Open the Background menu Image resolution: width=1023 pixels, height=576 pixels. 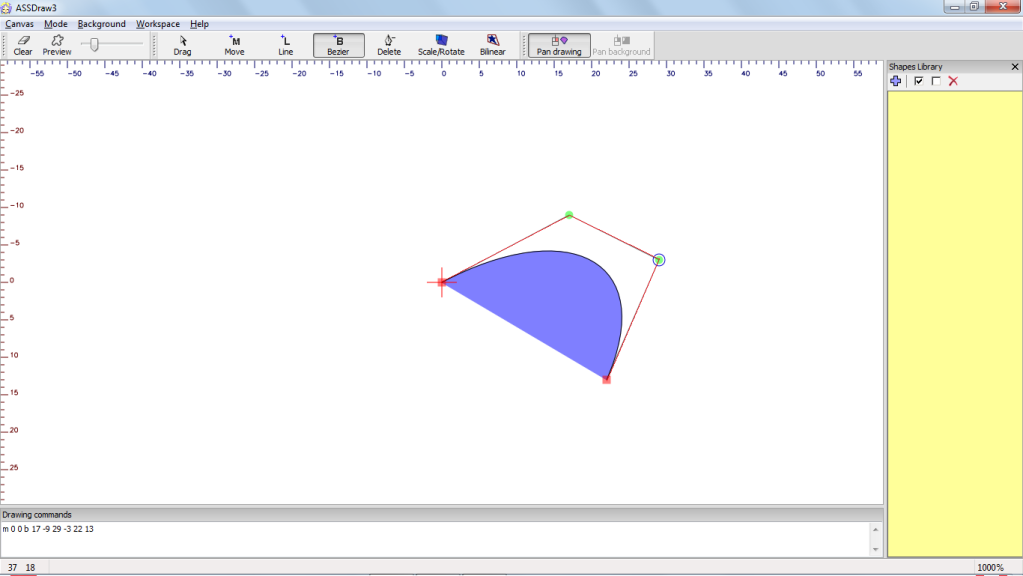click(x=101, y=24)
